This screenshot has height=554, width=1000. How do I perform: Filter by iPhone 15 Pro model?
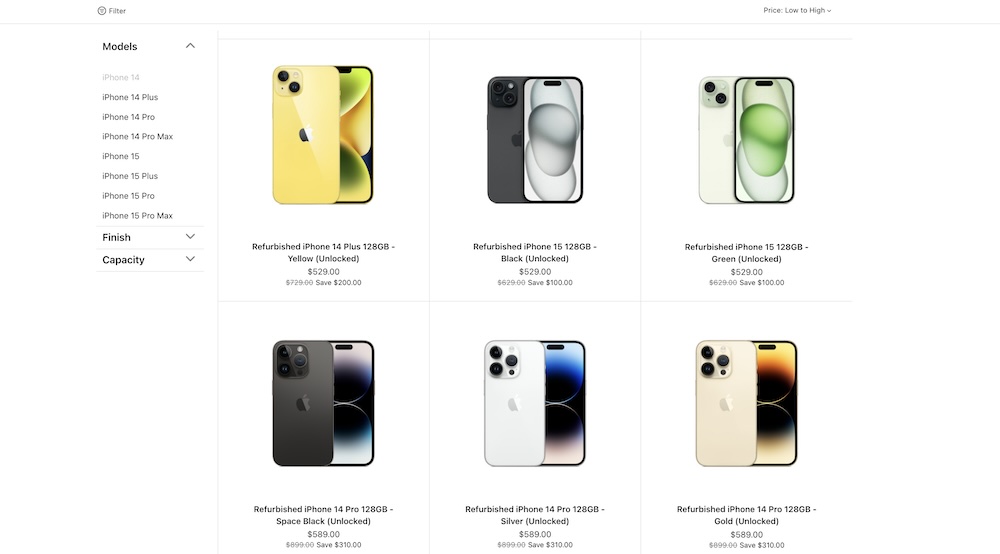pyautogui.click(x=128, y=196)
